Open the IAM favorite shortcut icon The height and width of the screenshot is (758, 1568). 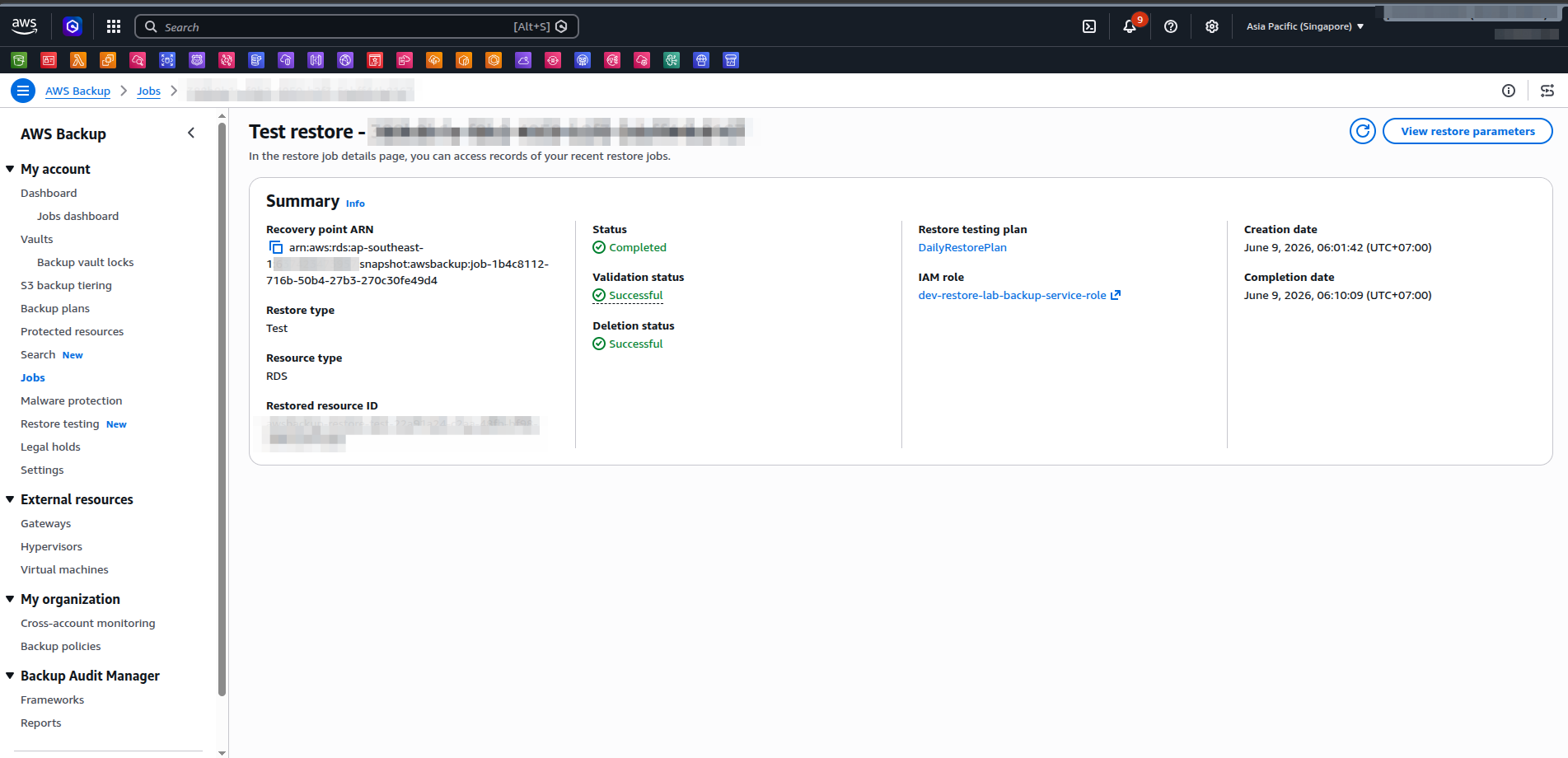pyautogui.click(x=49, y=60)
